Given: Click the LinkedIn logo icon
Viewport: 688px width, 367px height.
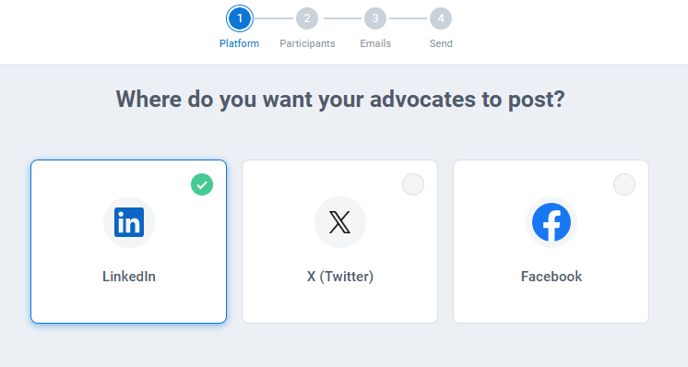Looking at the screenshot, I should coord(129,222).
